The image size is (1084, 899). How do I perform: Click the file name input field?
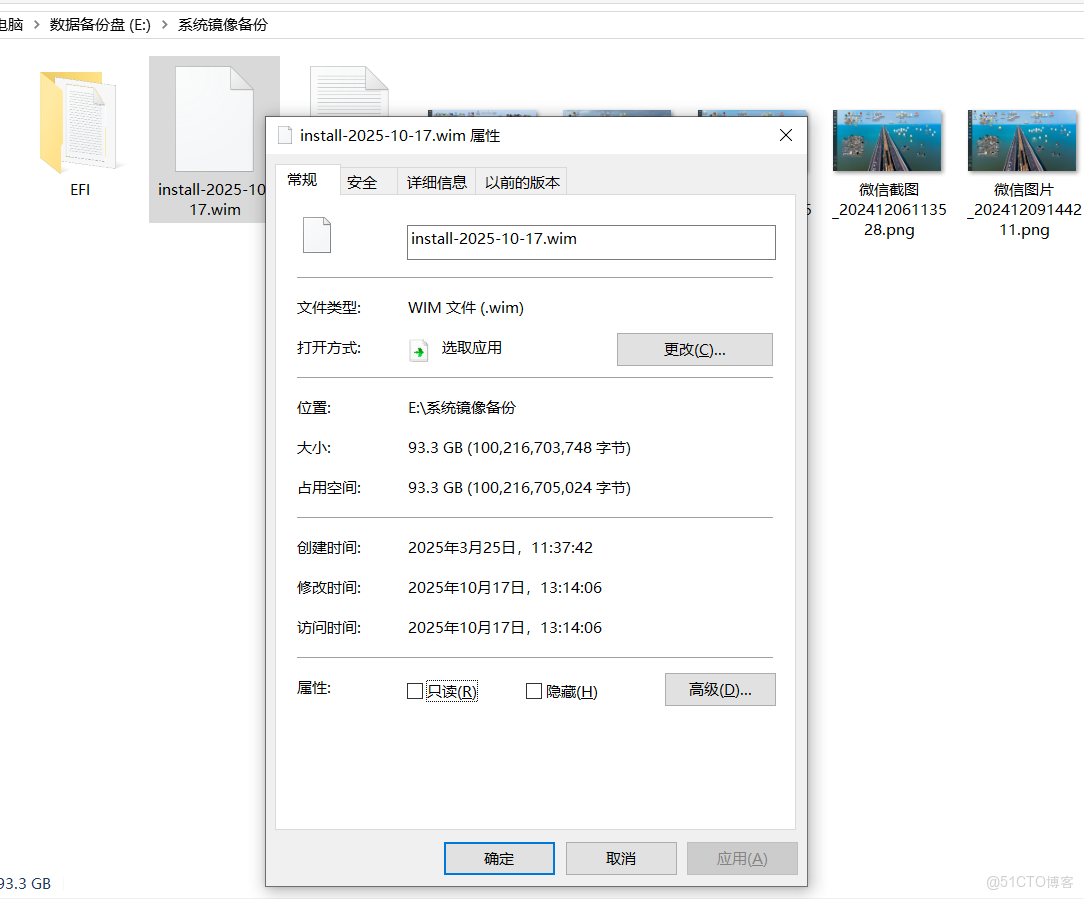click(x=590, y=242)
